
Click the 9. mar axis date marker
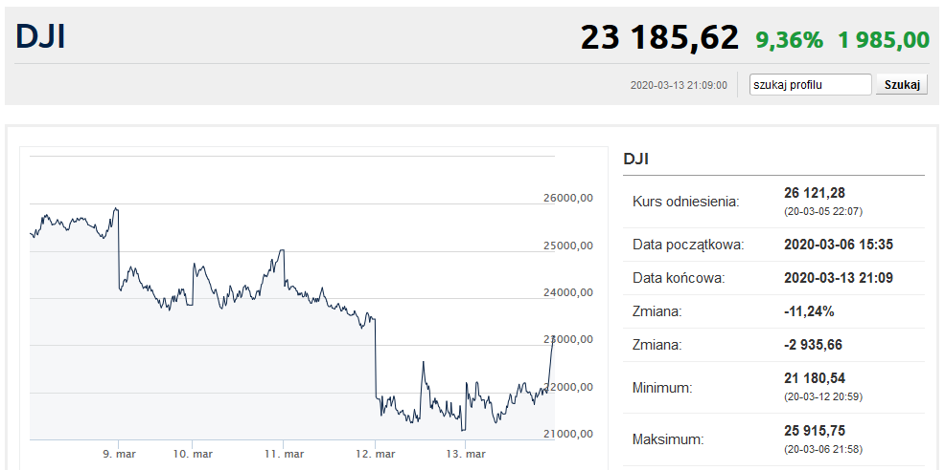point(118,454)
